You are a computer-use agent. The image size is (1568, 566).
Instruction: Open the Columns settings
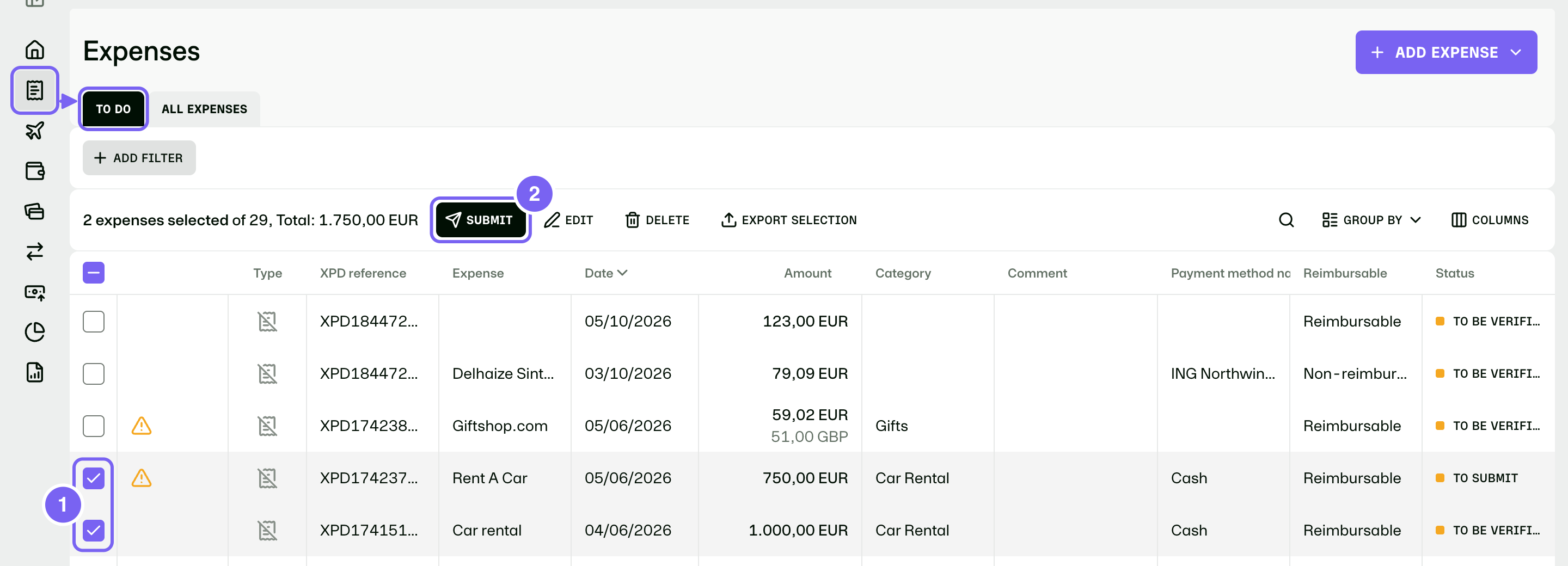[1490, 220]
